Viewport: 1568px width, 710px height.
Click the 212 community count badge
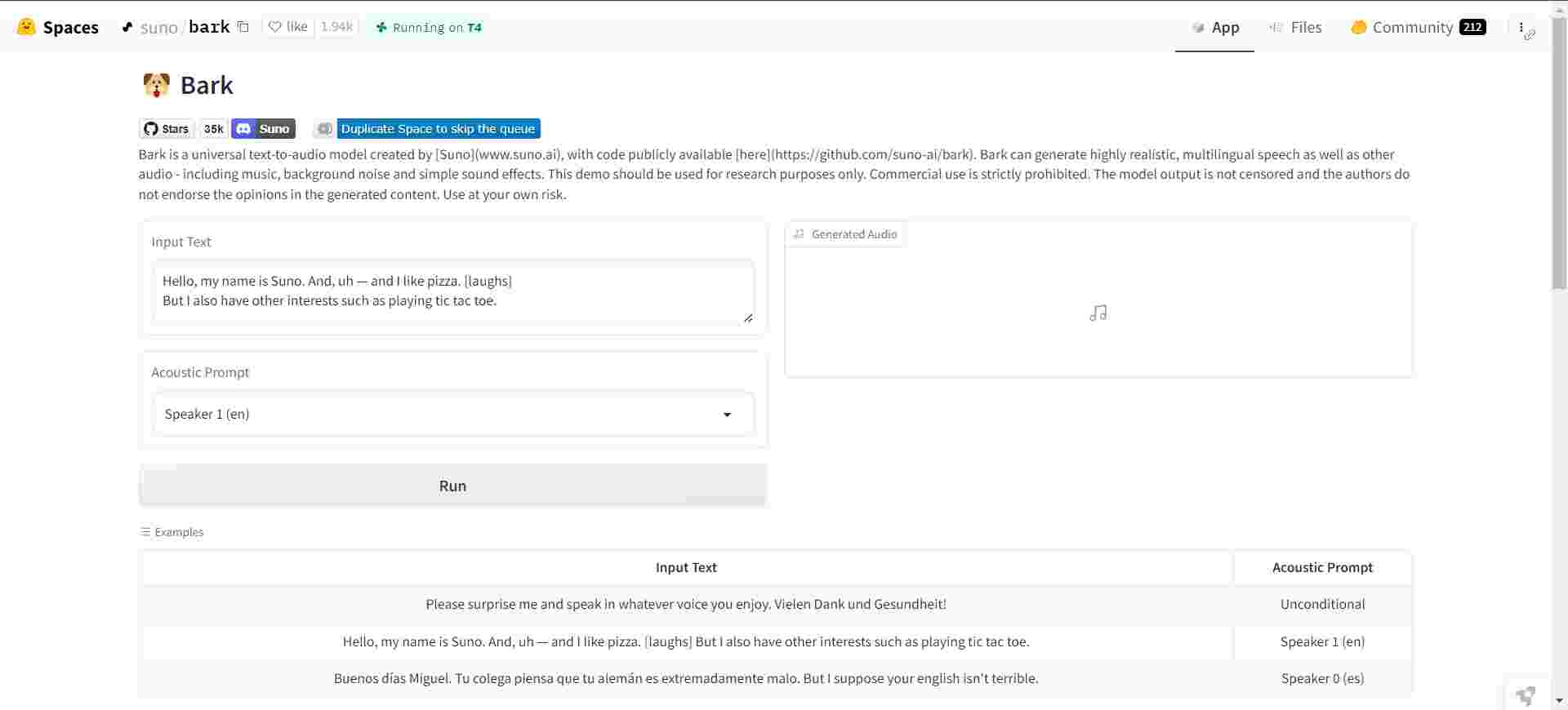tap(1472, 27)
